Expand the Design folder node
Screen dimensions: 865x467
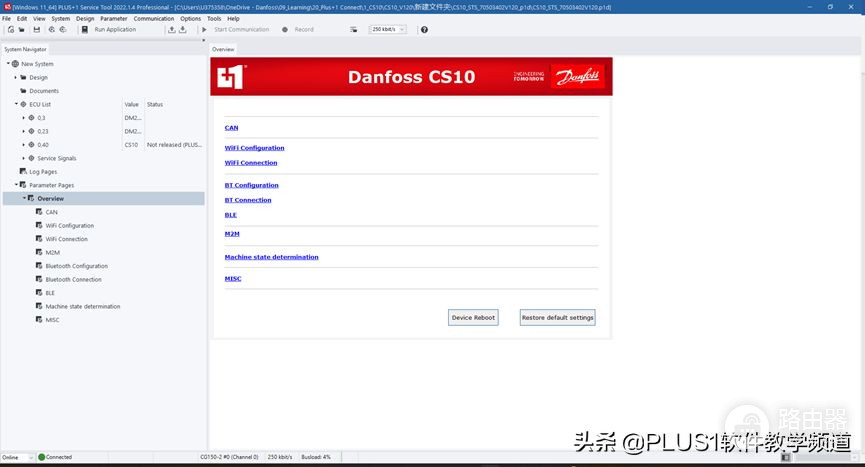(x=16, y=77)
